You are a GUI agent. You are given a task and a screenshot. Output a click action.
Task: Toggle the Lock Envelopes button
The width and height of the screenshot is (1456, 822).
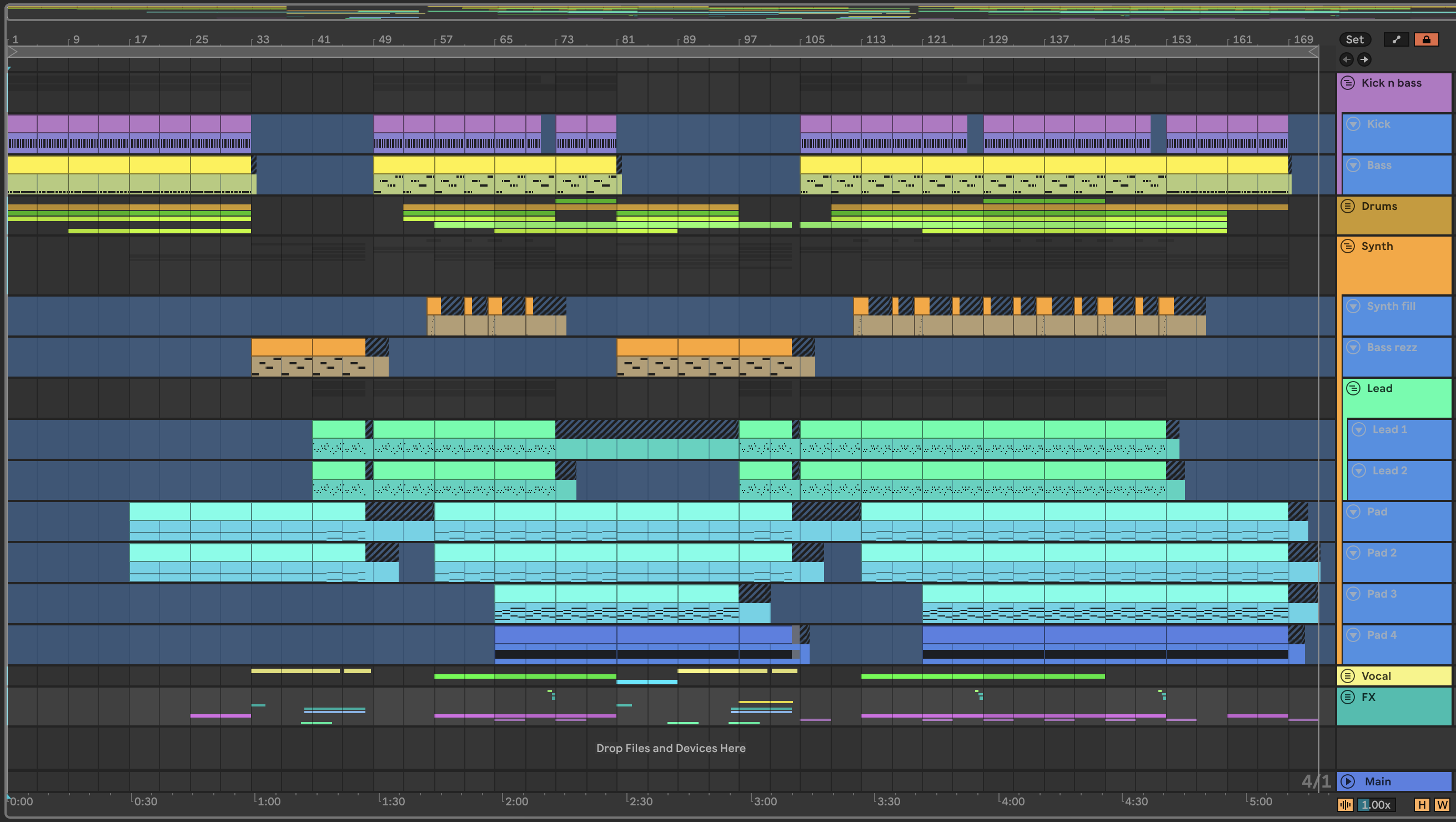pyautogui.click(x=1426, y=39)
